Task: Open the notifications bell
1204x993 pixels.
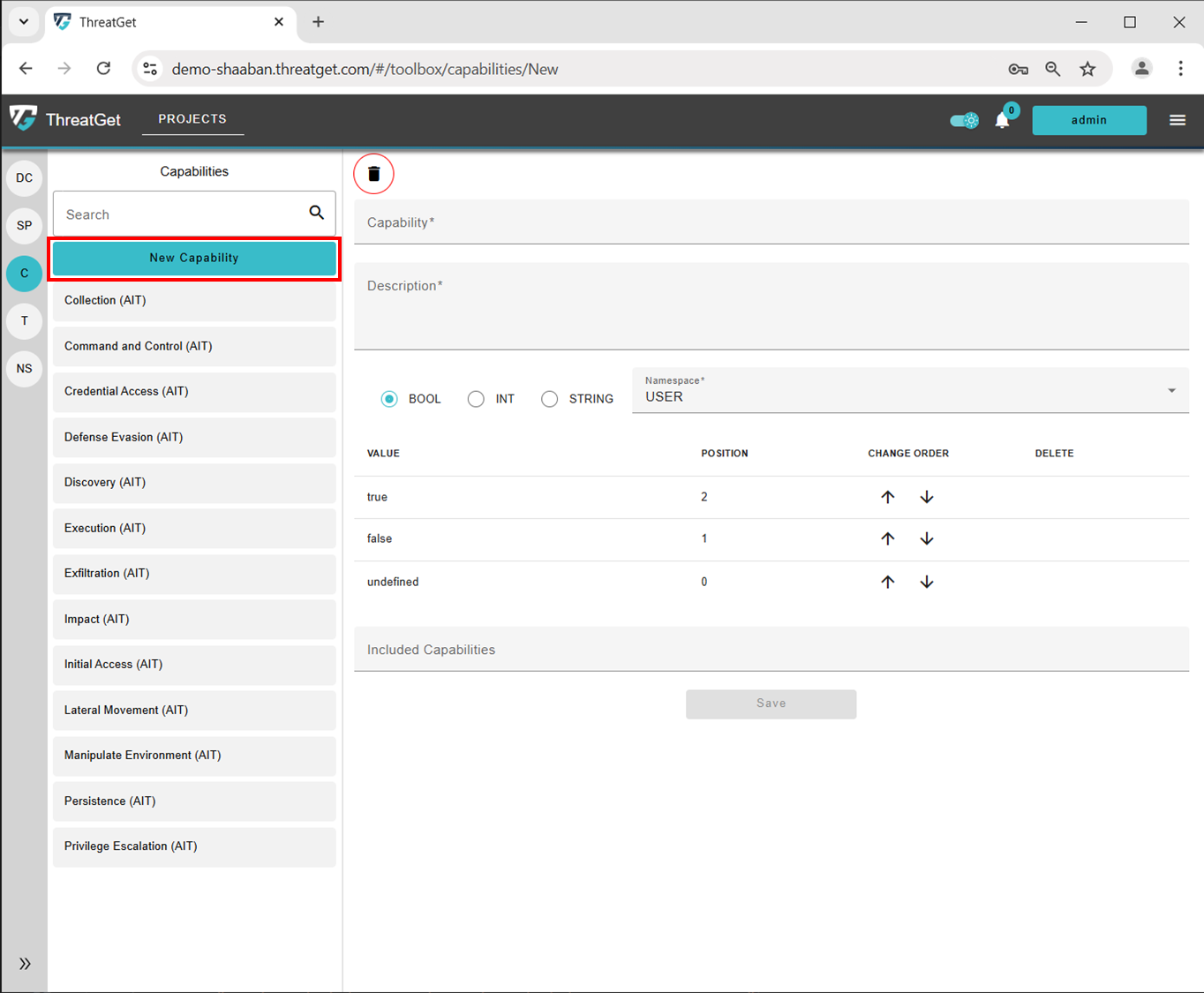Action: click(1002, 120)
